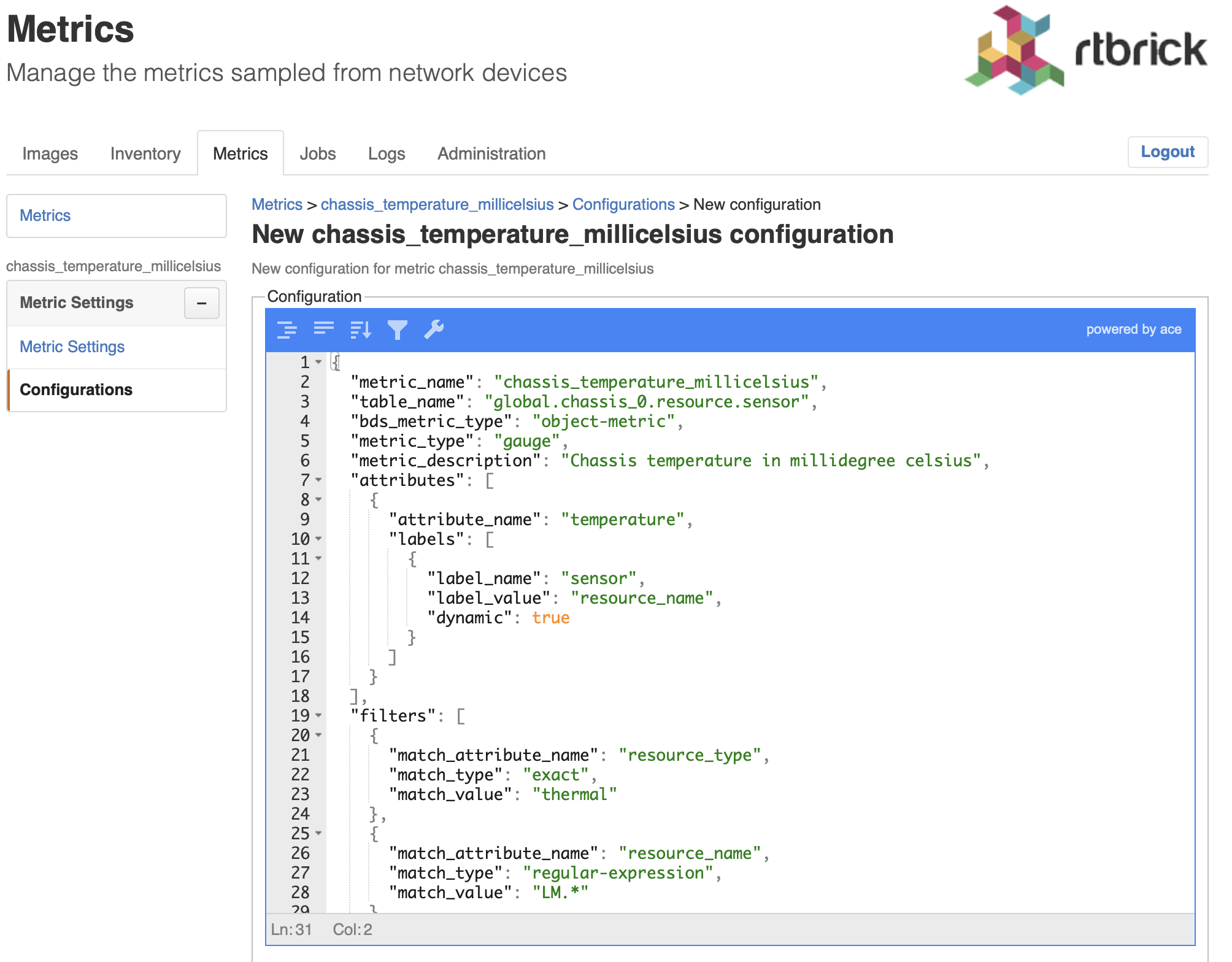Viewport: 1232px width, 962px height.
Task: Fold the second filter object at line 25
Action: click(318, 833)
